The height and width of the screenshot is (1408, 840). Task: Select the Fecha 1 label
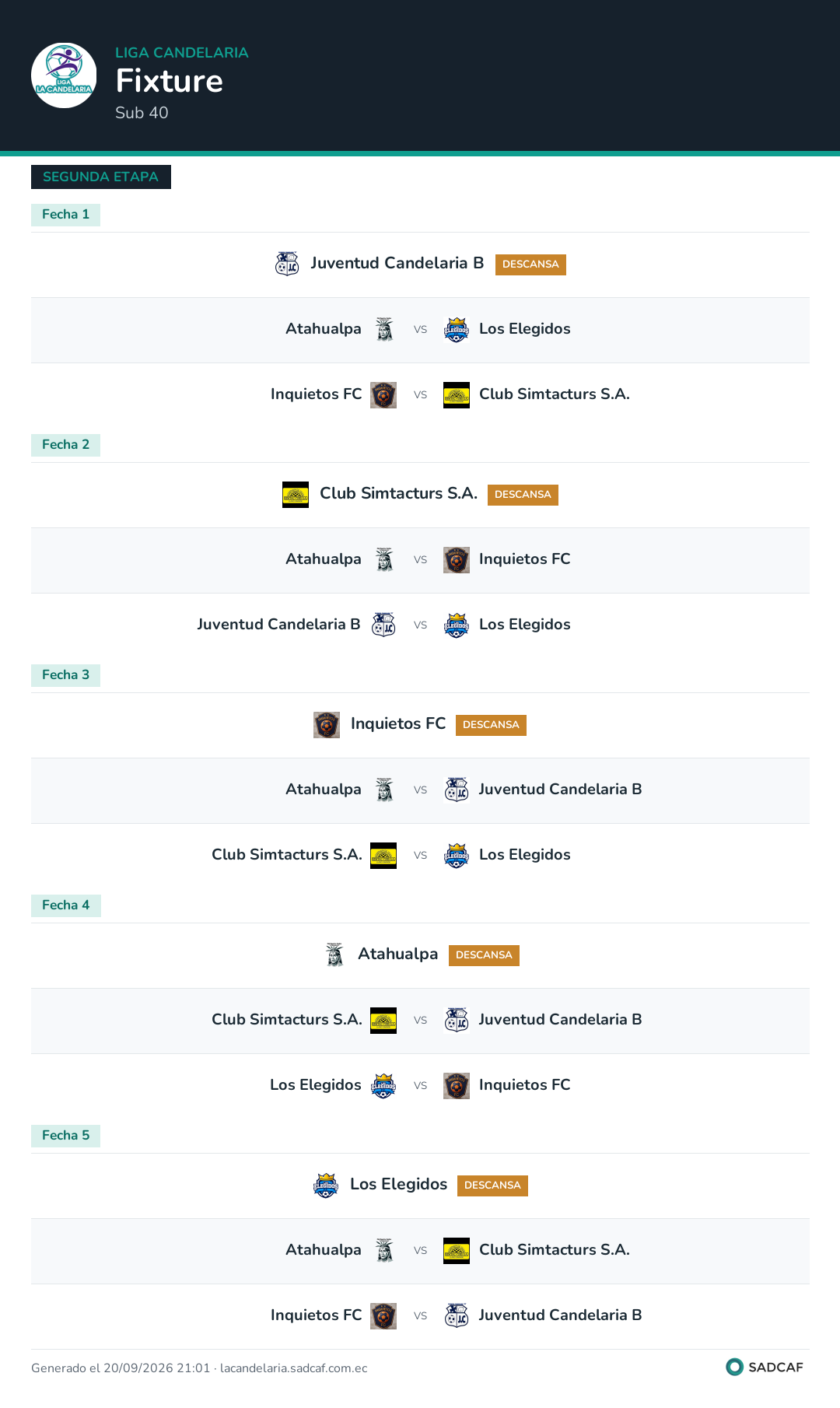click(x=65, y=215)
